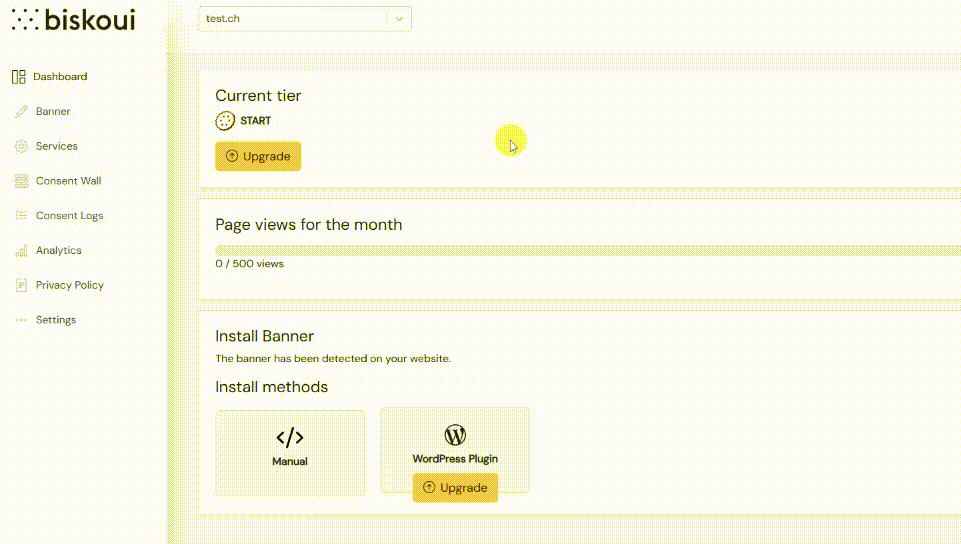
Task: Click the manual code brackets icon
Action: click(x=290, y=437)
